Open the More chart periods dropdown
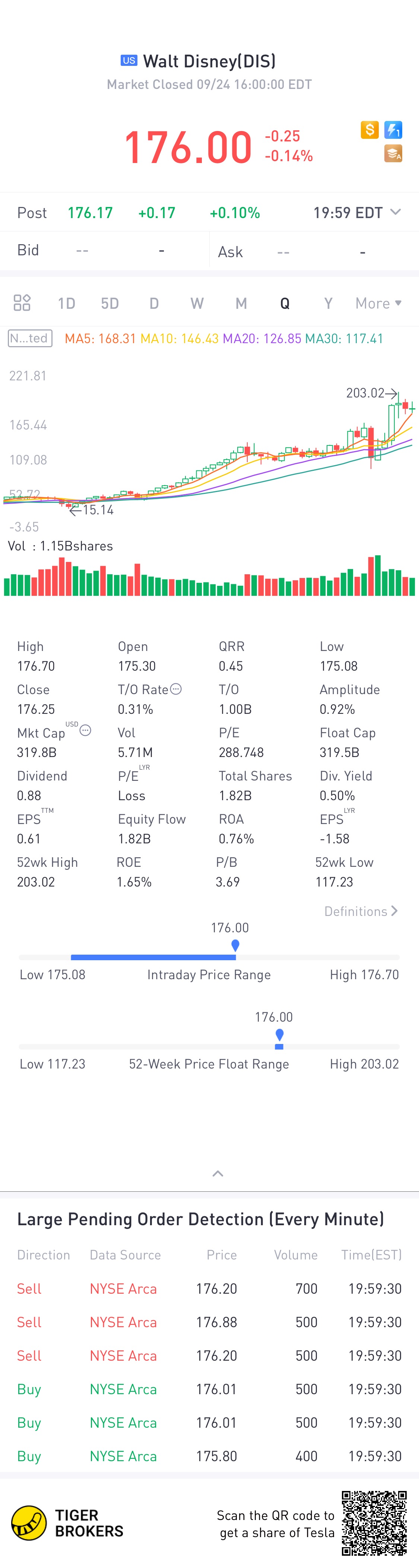The height and width of the screenshot is (1568, 419). (x=378, y=303)
